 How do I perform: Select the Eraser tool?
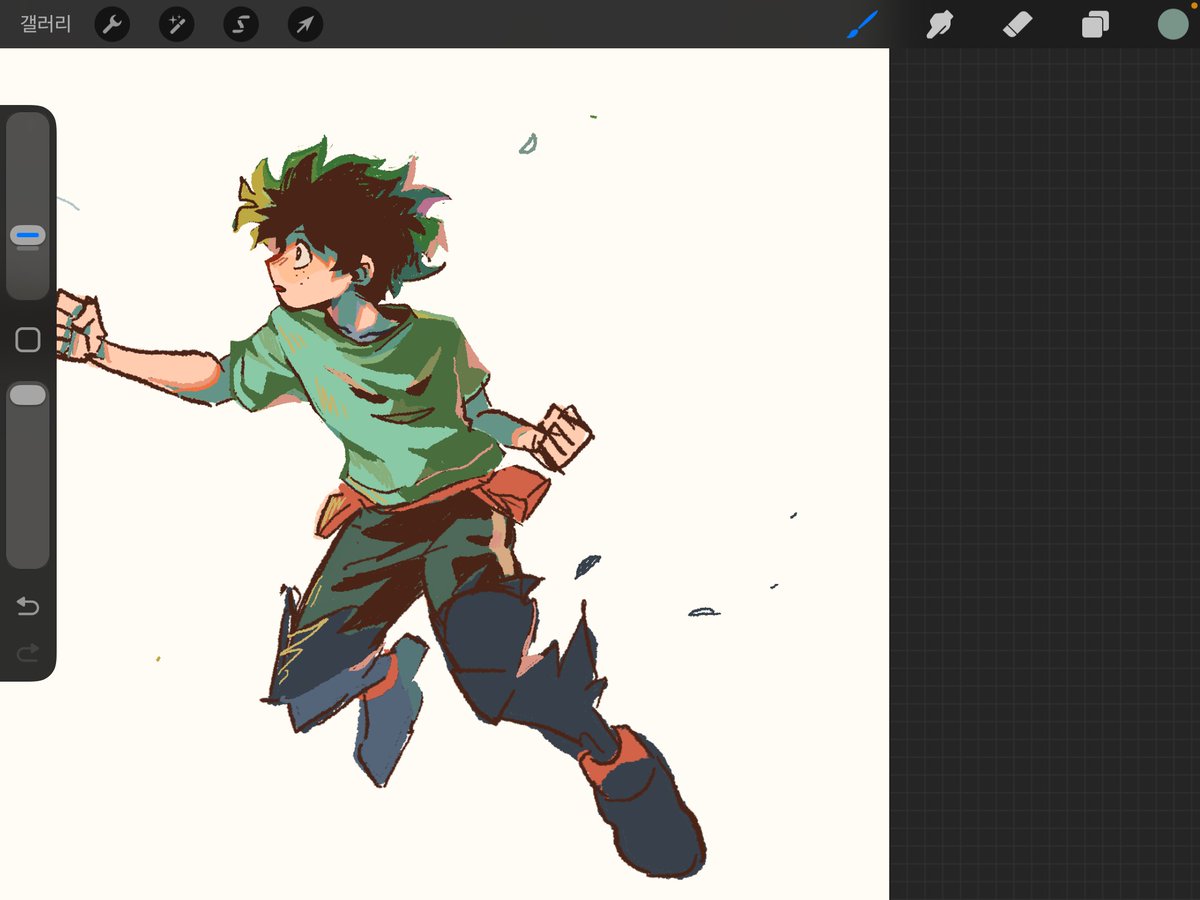coord(1017,24)
